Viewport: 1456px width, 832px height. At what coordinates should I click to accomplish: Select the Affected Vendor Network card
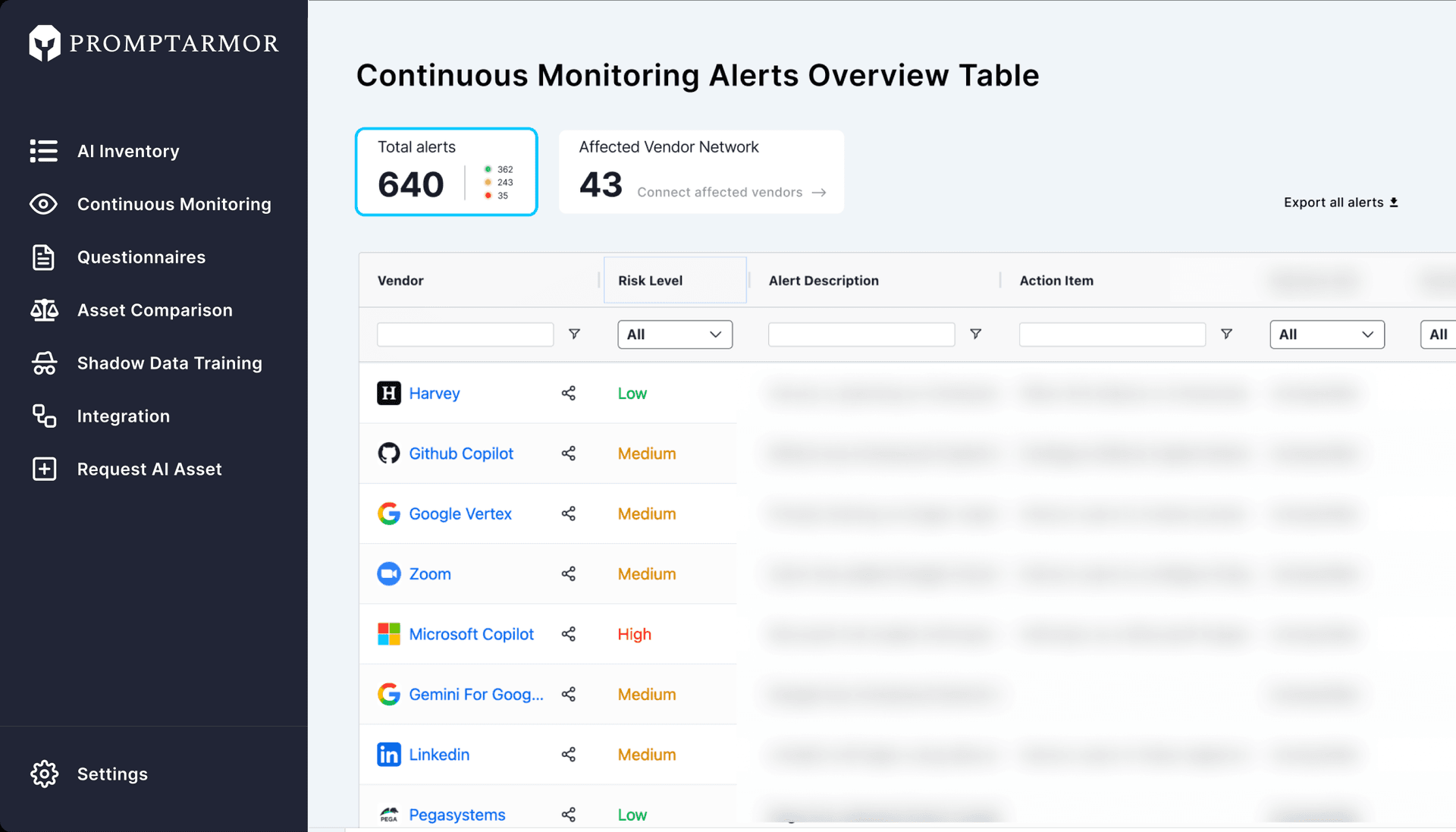[701, 171]
